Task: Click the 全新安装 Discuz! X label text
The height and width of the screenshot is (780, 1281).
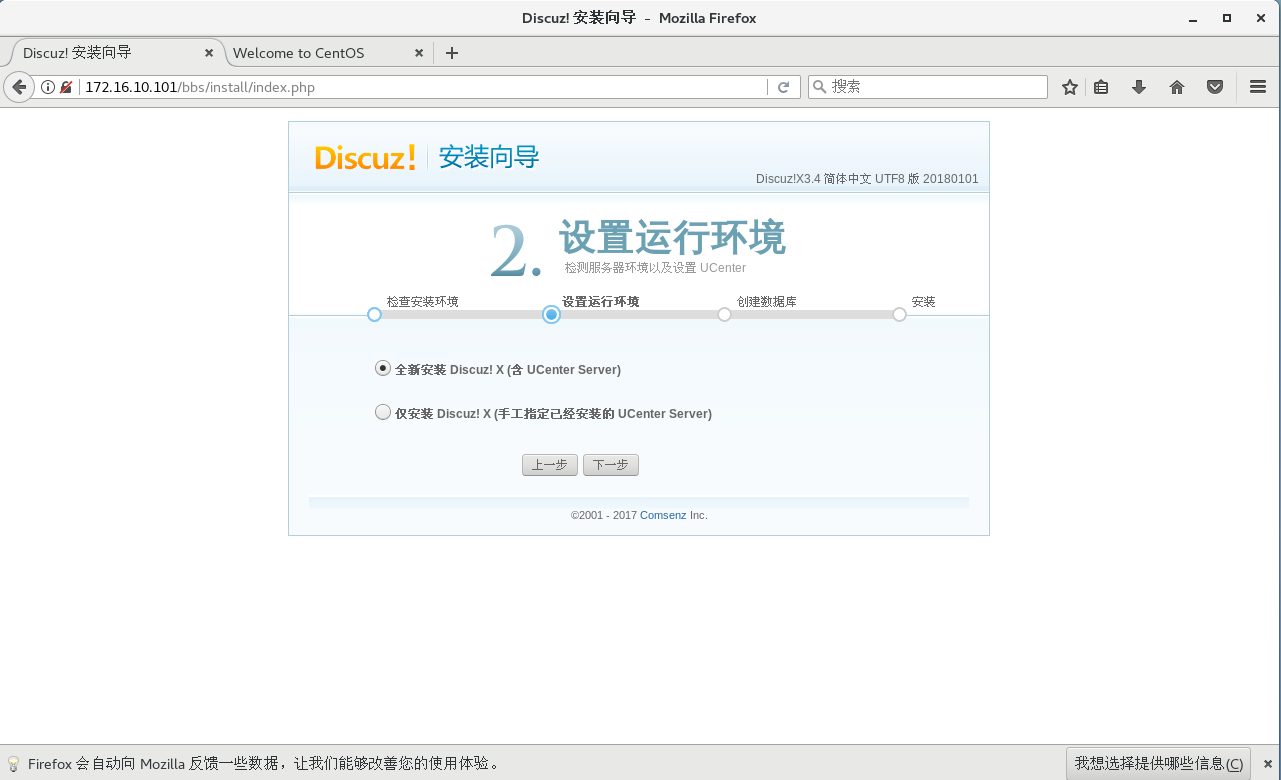Action: (x=508, y=370)
